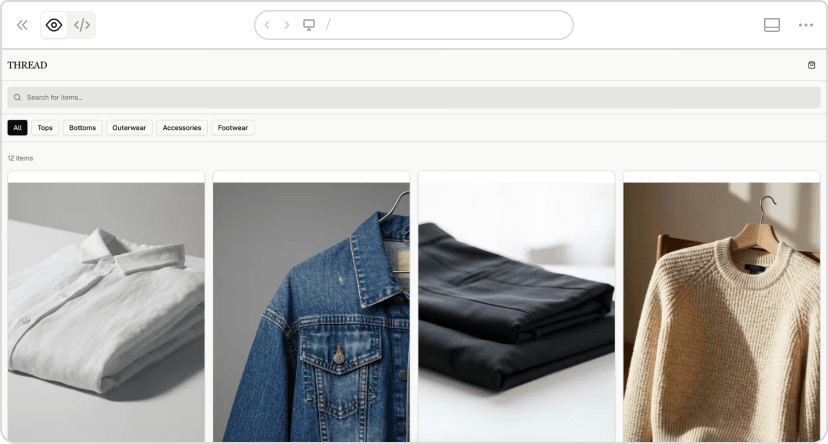Toggle the bottom panel layout icon
Image resolution: width=828 pixels, height=444 pixels.
pos(771,25)
